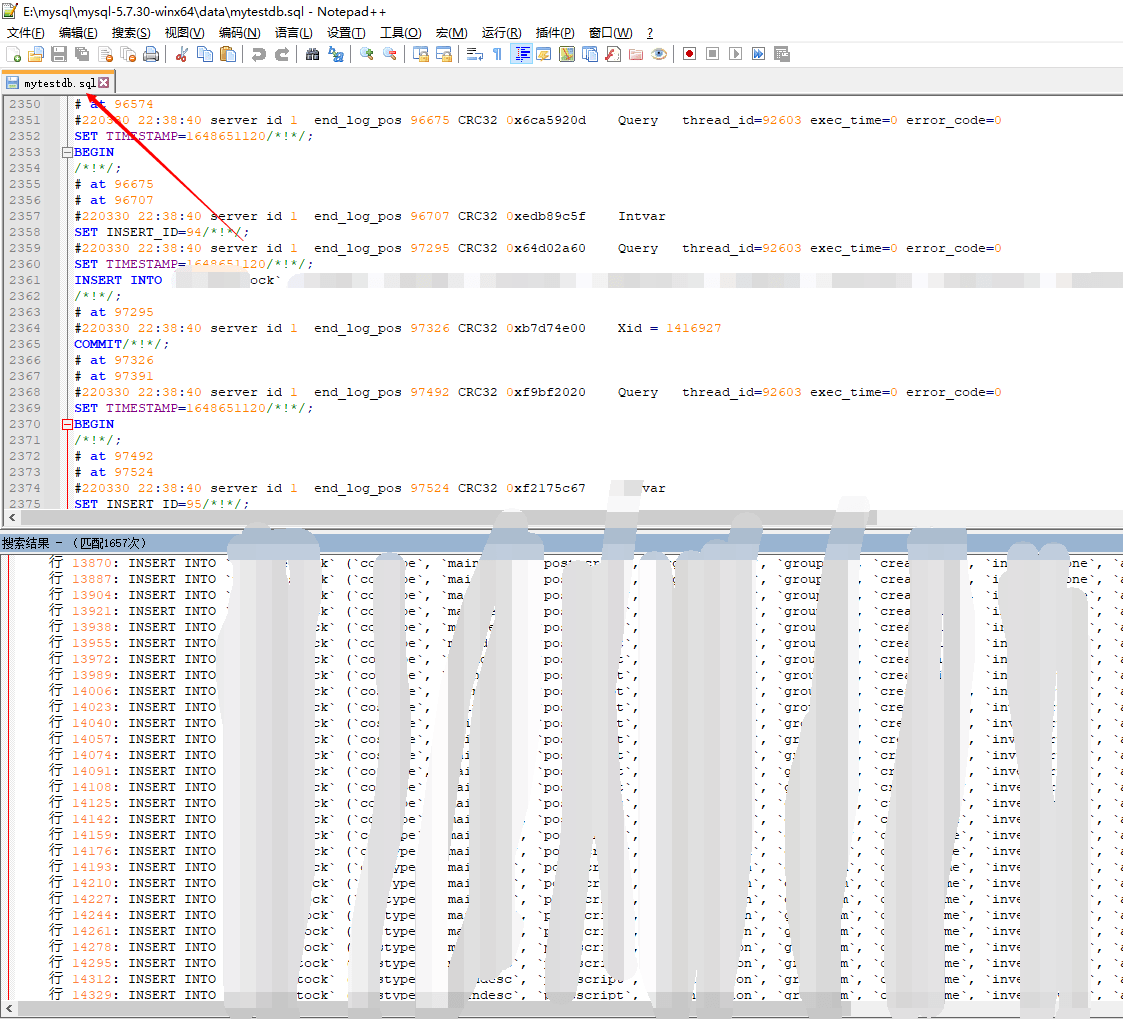
Task: Collapse the BEGIN fold at line 2370
Action: (x=67, y=425)
